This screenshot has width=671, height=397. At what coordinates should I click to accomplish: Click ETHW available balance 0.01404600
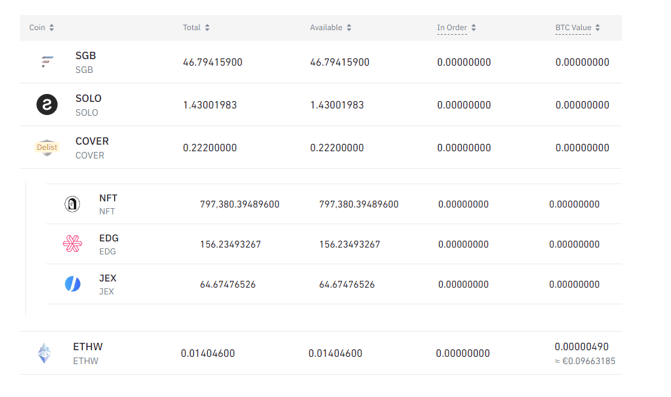pyautogui.click(x=335, y=353)
